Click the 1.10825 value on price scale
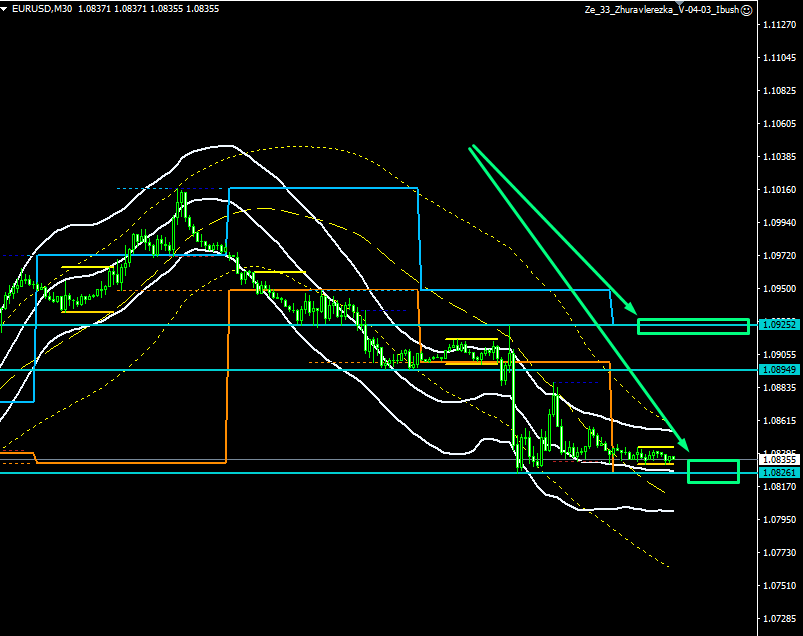The width and height of the screenshot is (803, 636). coord(779,91)
